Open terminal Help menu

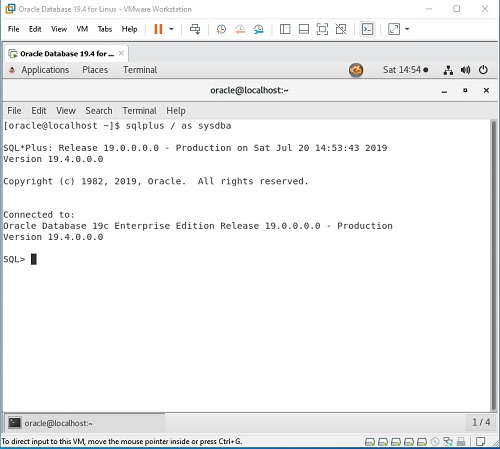tap(176, 111)
